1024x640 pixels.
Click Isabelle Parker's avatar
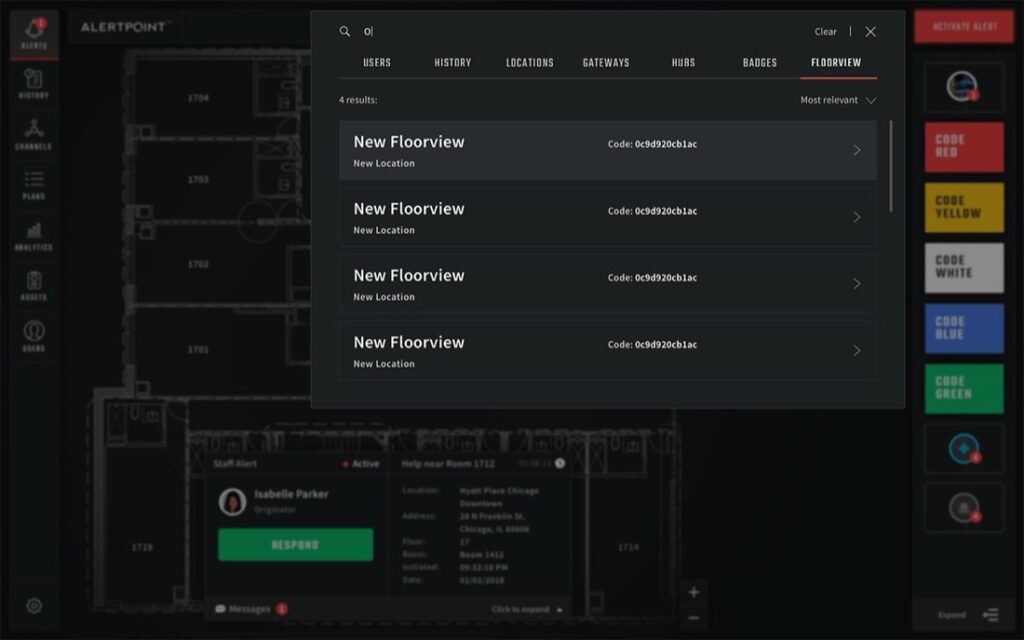click(x=232, y=502)
